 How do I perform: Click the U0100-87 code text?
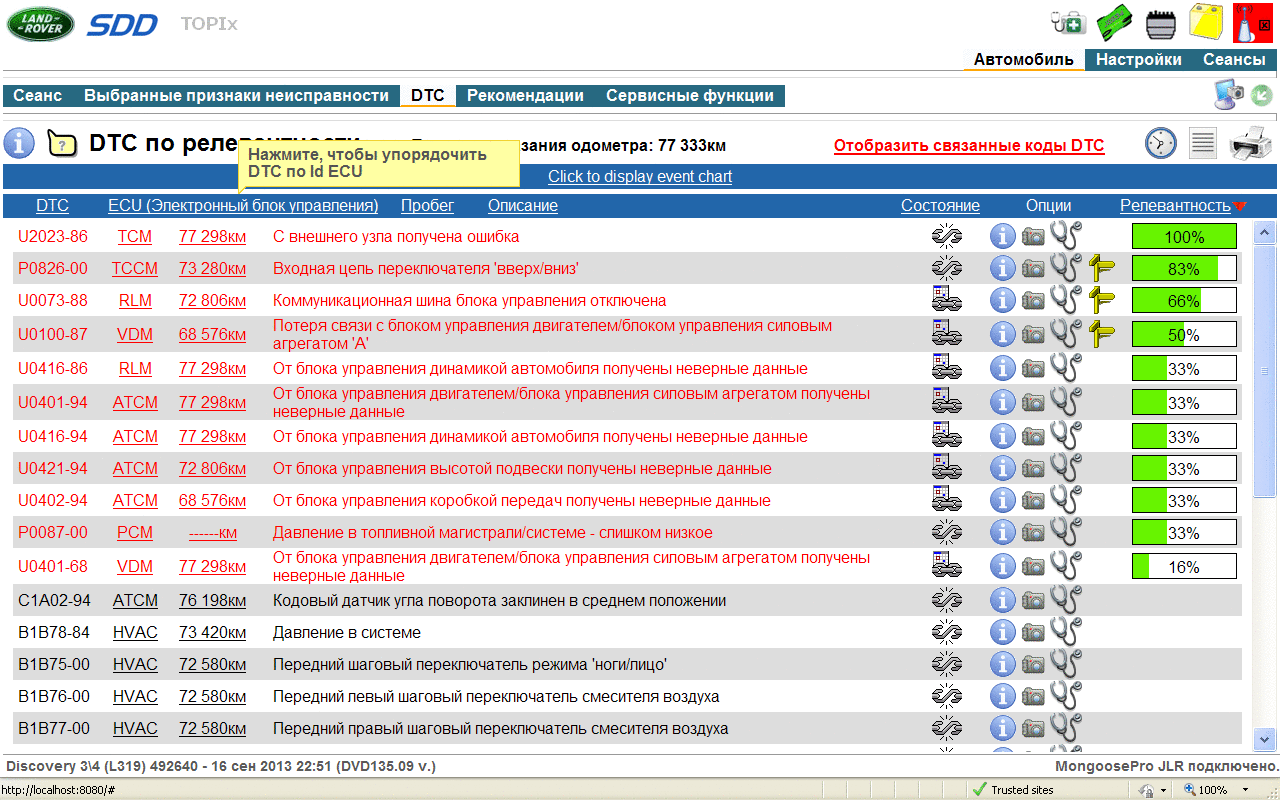(x=53, y=334)
